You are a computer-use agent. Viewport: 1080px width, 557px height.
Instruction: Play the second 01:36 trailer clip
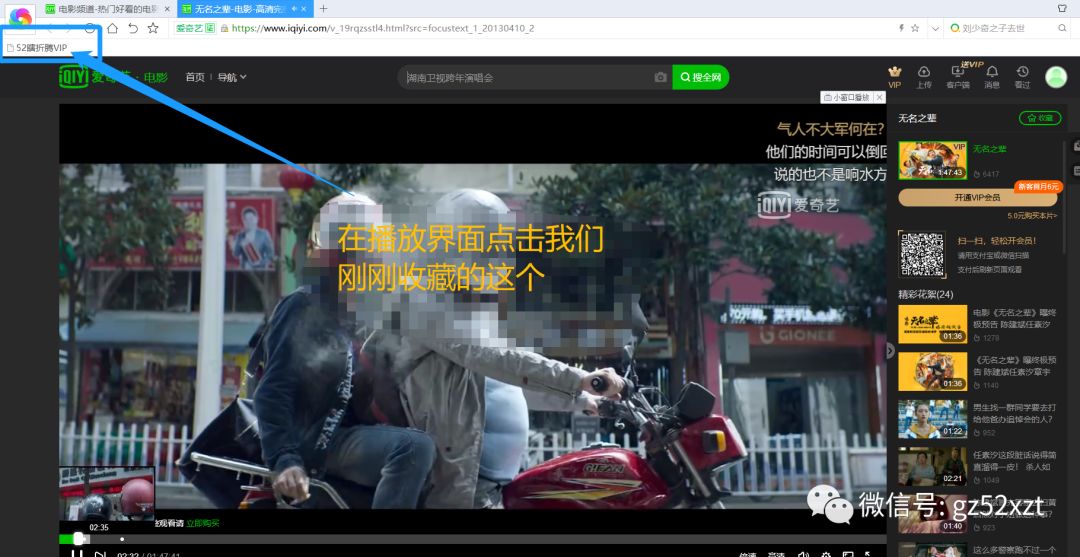[933, 372]
